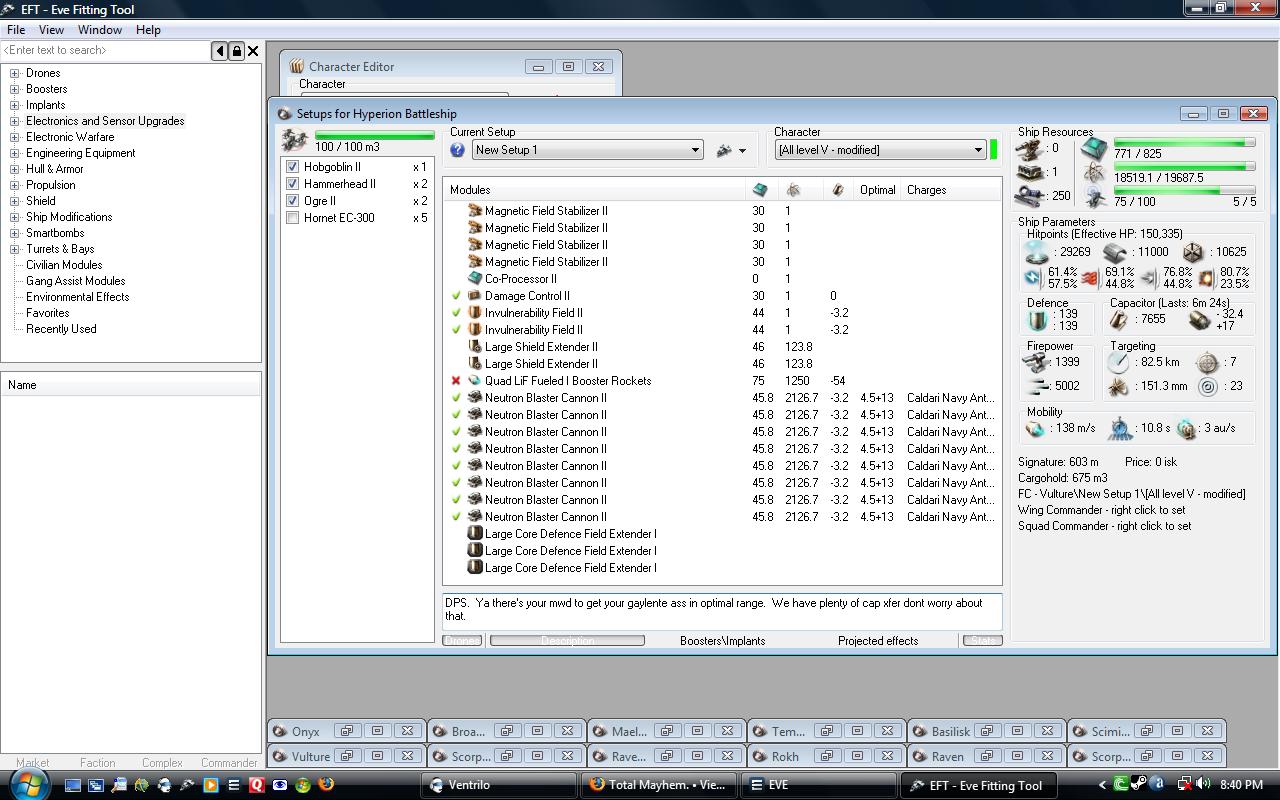
Task: Switch to the Projected effects tab
Action: pyautogui.click(x=877, y=641)
